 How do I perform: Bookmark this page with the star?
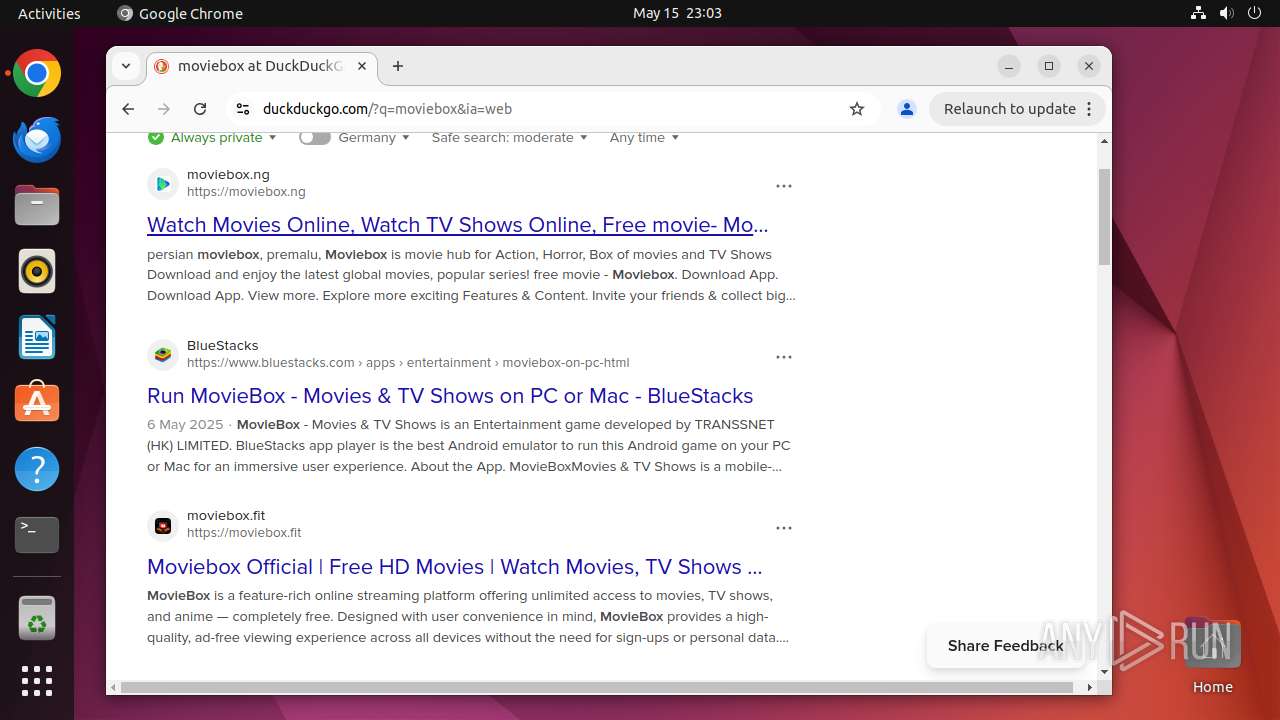click(x=857, y=109)
